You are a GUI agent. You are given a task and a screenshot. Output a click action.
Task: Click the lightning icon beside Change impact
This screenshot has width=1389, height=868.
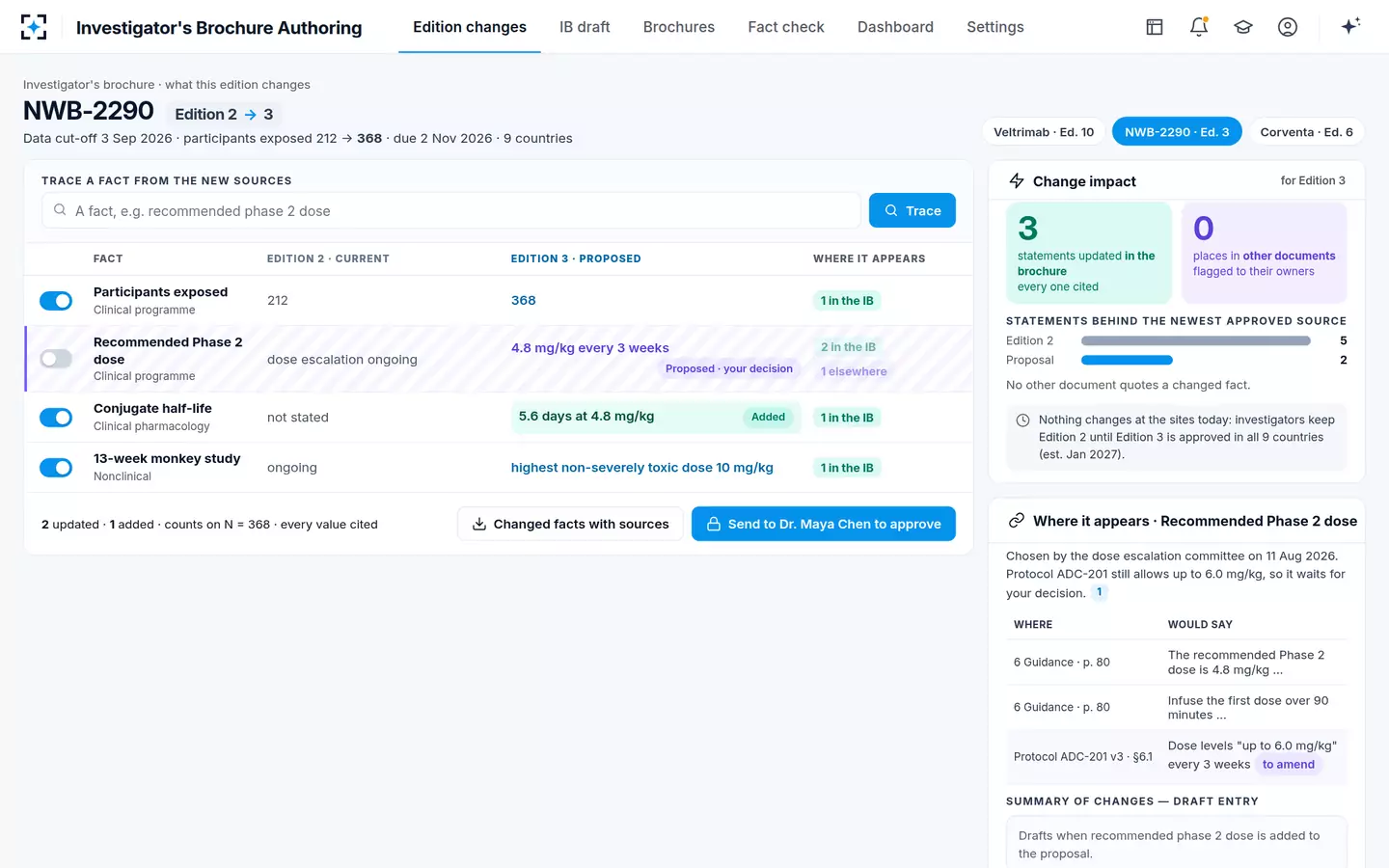[x=1017, y=180]
